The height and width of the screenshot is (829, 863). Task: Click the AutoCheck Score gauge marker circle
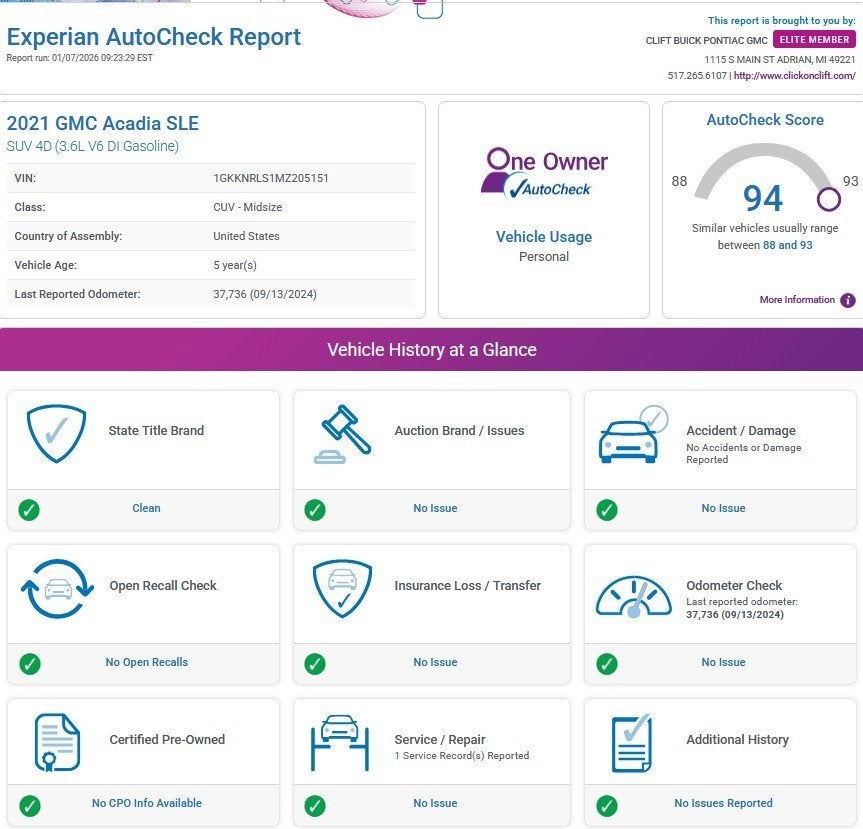click(828, 199)
